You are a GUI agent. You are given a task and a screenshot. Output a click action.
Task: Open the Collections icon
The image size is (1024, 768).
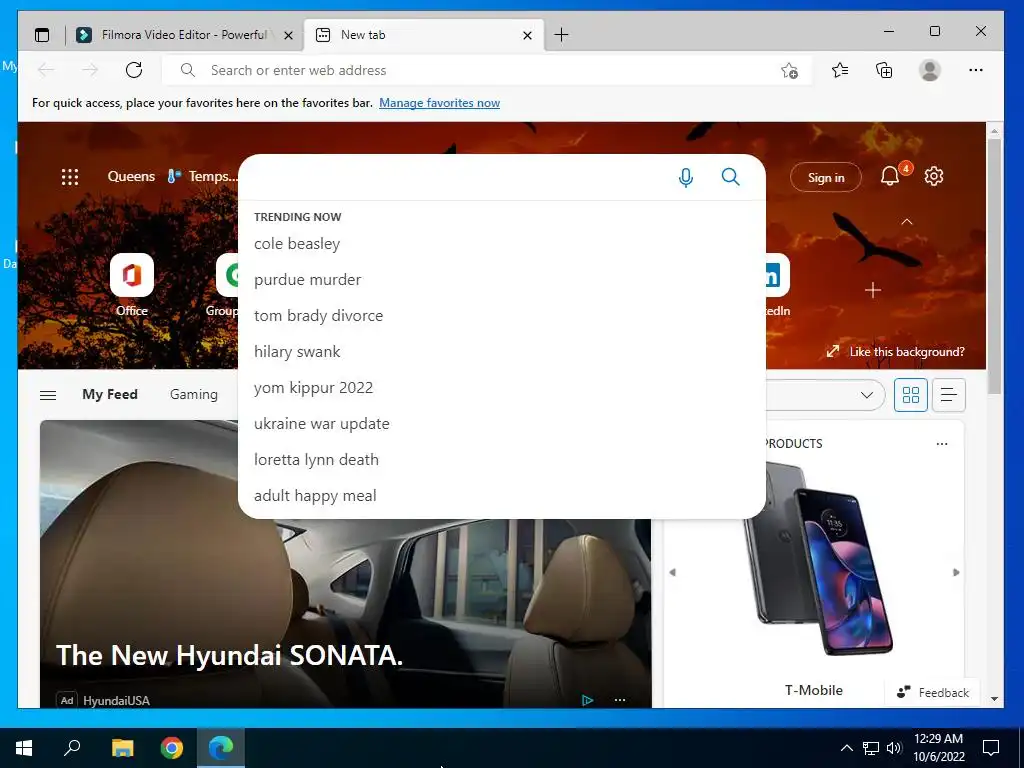pyautogui.click(x=884, y=70)
